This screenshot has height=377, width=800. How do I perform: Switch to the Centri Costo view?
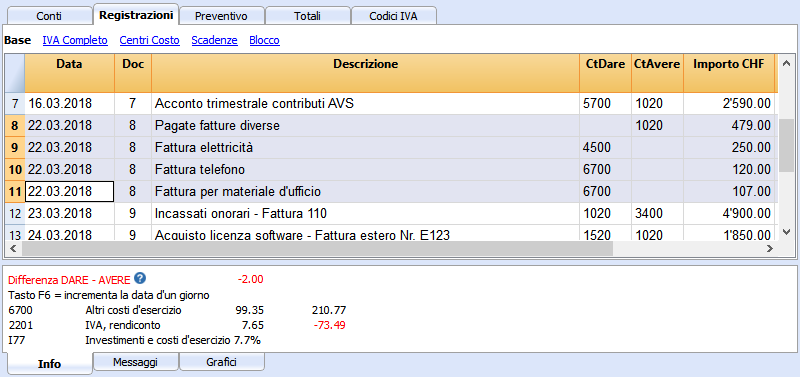(149, 40)
